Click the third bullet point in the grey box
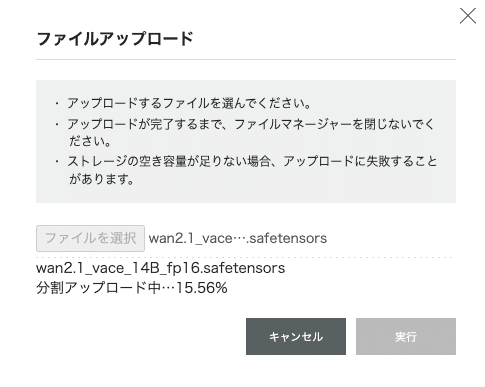485x387 pixels. 57,162
